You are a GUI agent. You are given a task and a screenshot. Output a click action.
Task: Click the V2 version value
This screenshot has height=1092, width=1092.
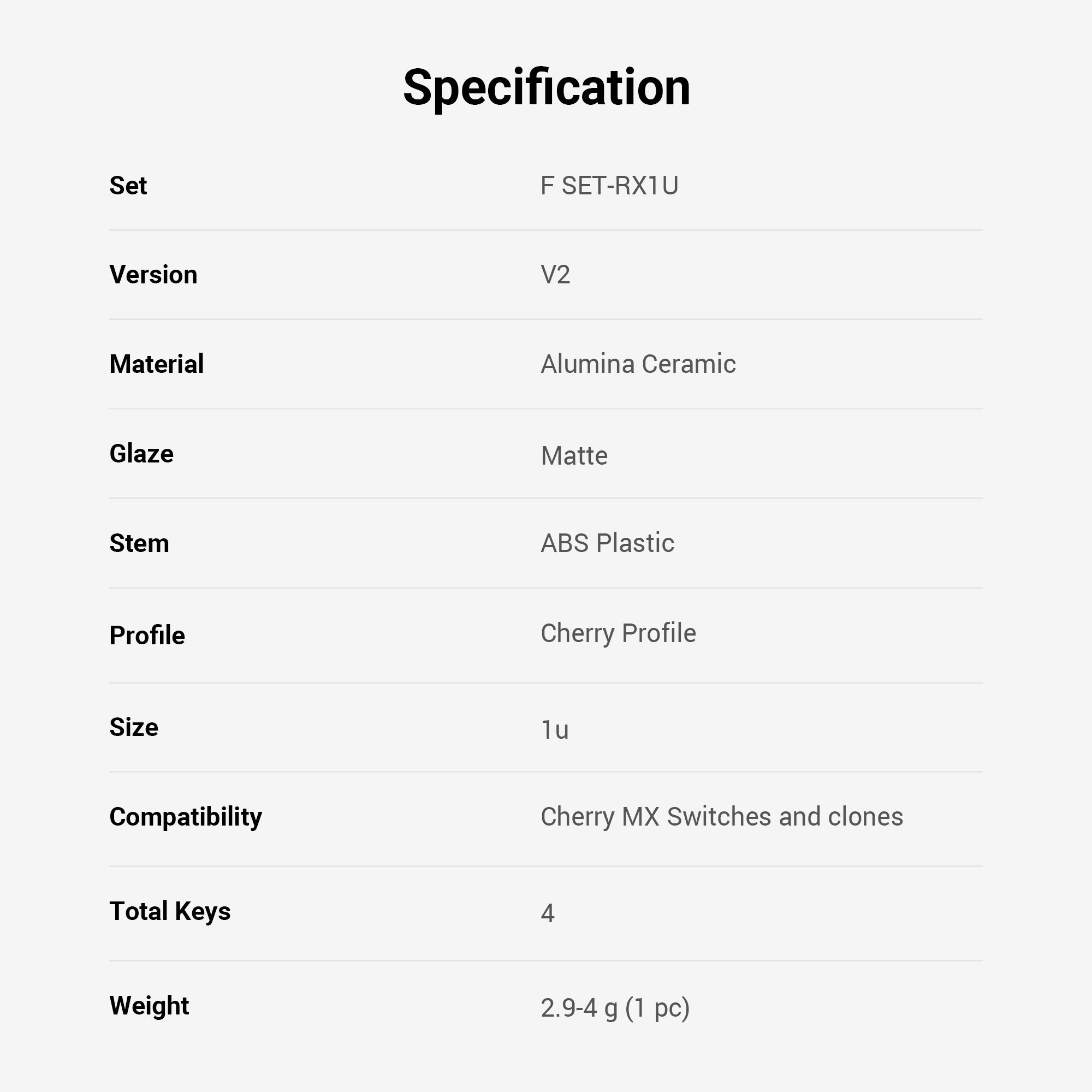coord(555,275)
